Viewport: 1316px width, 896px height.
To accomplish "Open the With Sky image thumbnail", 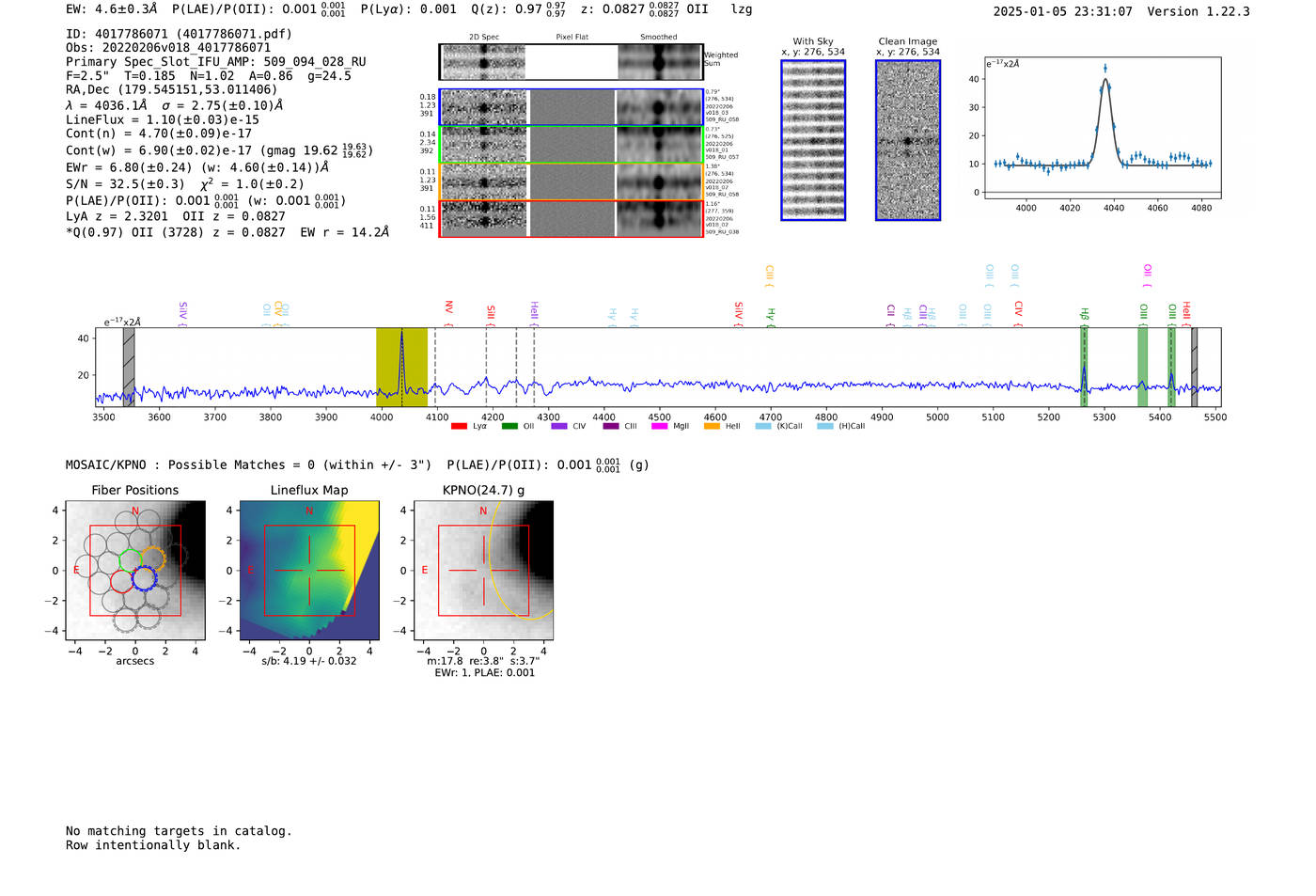I will 813,140.
